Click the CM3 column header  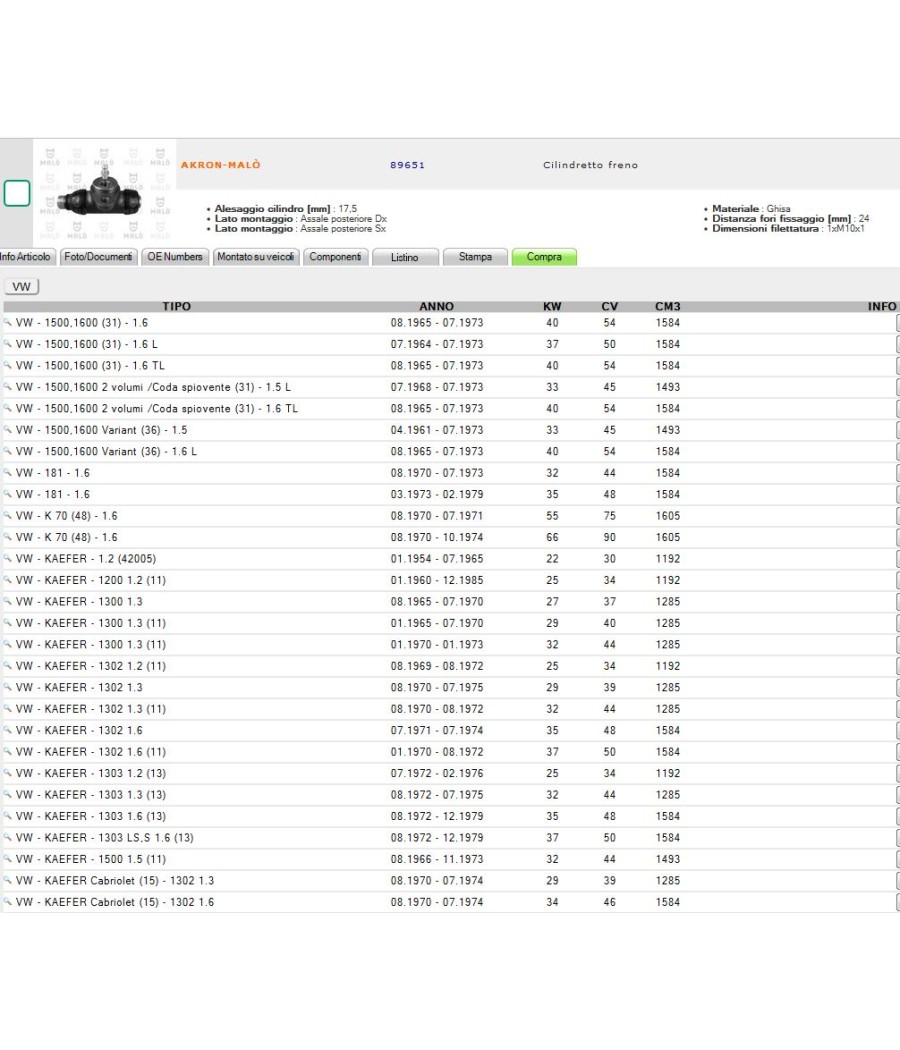pos(668,306)
